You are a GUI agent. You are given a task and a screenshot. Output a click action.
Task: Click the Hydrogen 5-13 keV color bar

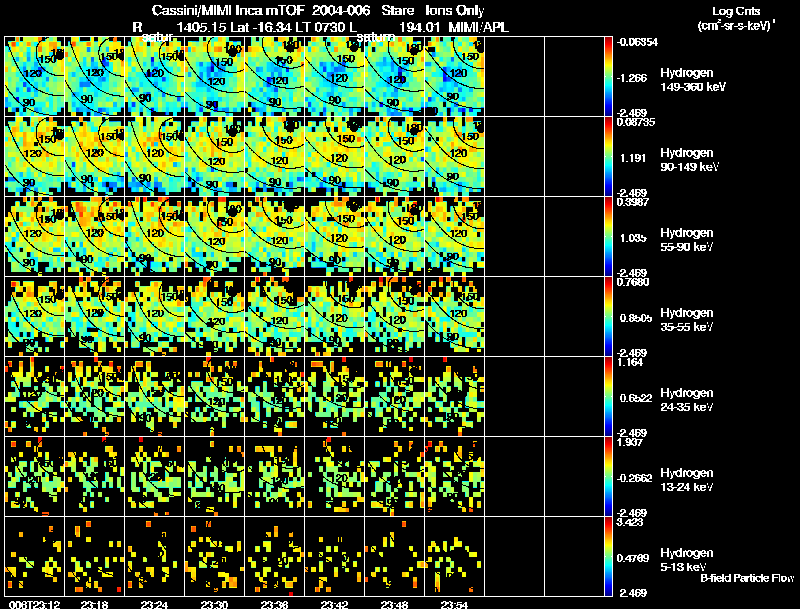pyautogui.click(x=608, y=556)
